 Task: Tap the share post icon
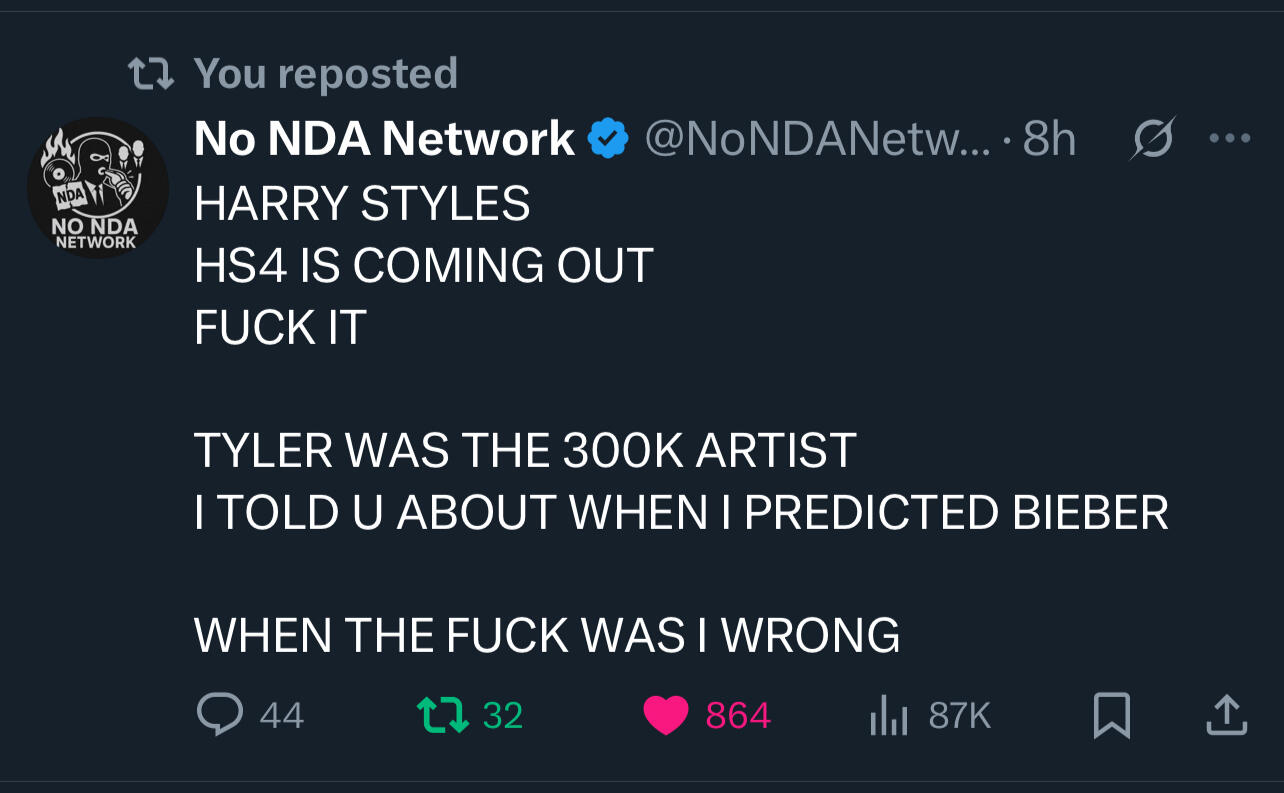click(x=1227, y=715)
